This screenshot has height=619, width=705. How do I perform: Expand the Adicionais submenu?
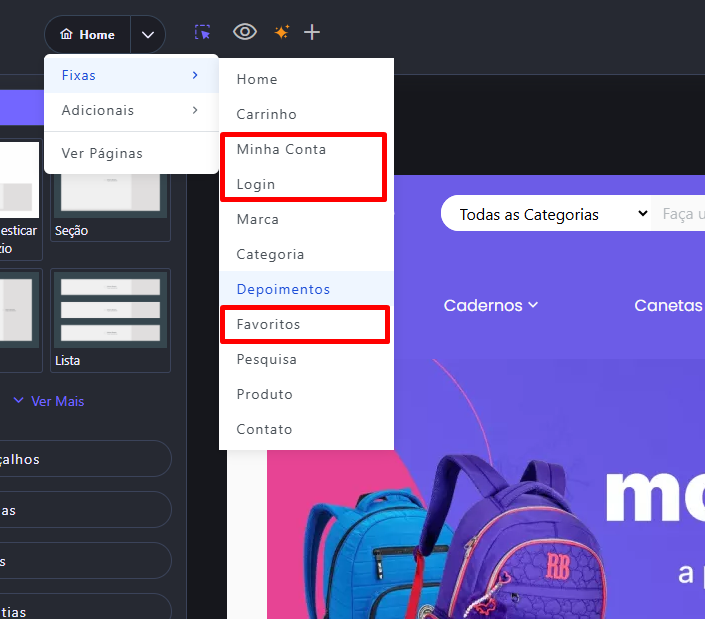[131, 110]
